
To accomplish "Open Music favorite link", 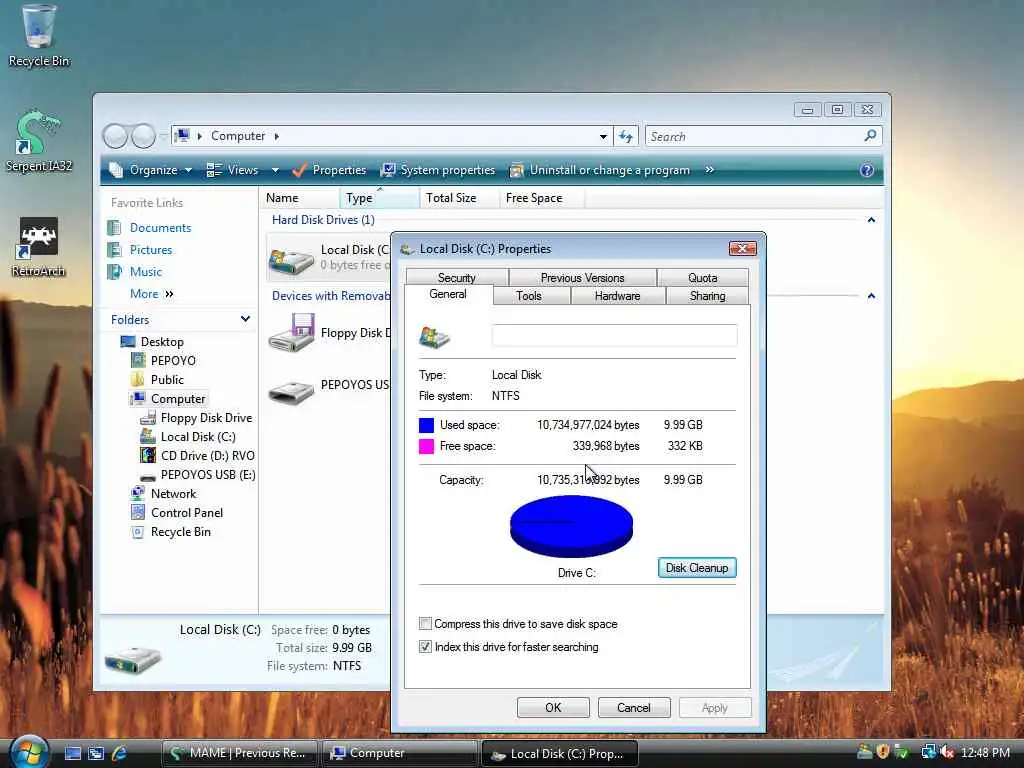I will coord(146,272).
